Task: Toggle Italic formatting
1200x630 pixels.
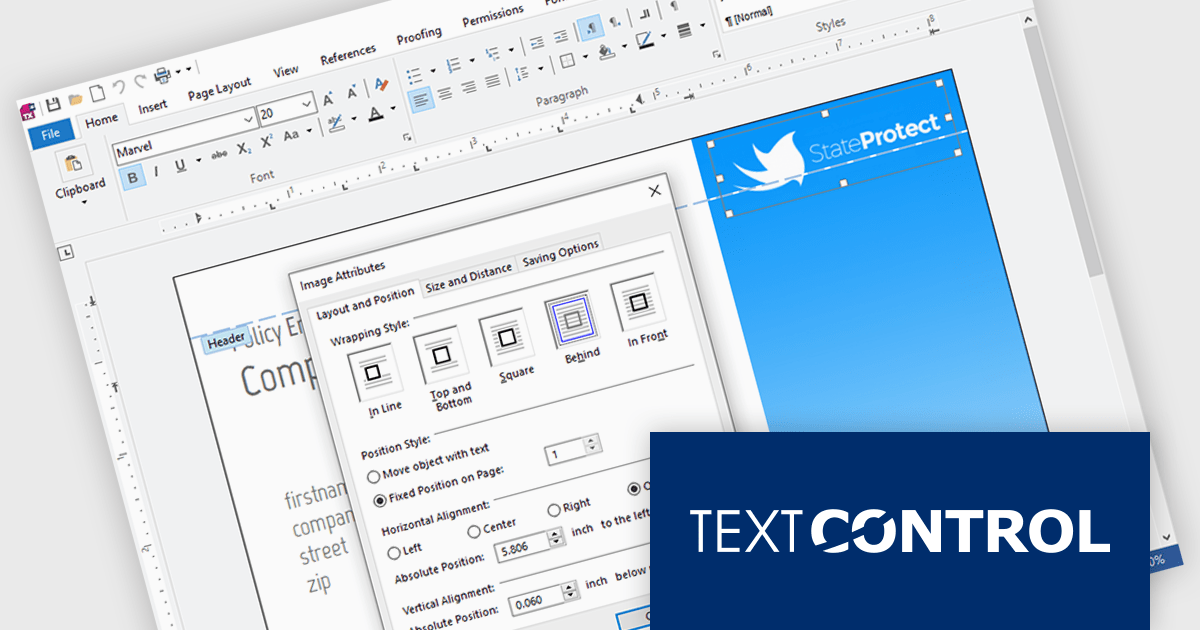Action: pyautogui.click(x=156, y=170)
